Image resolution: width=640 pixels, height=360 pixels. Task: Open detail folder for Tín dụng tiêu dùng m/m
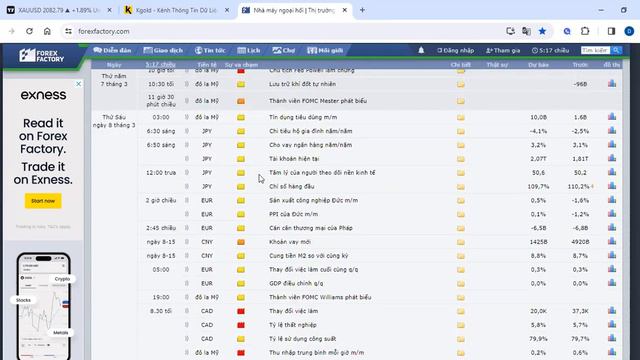[x=460, y=118]
